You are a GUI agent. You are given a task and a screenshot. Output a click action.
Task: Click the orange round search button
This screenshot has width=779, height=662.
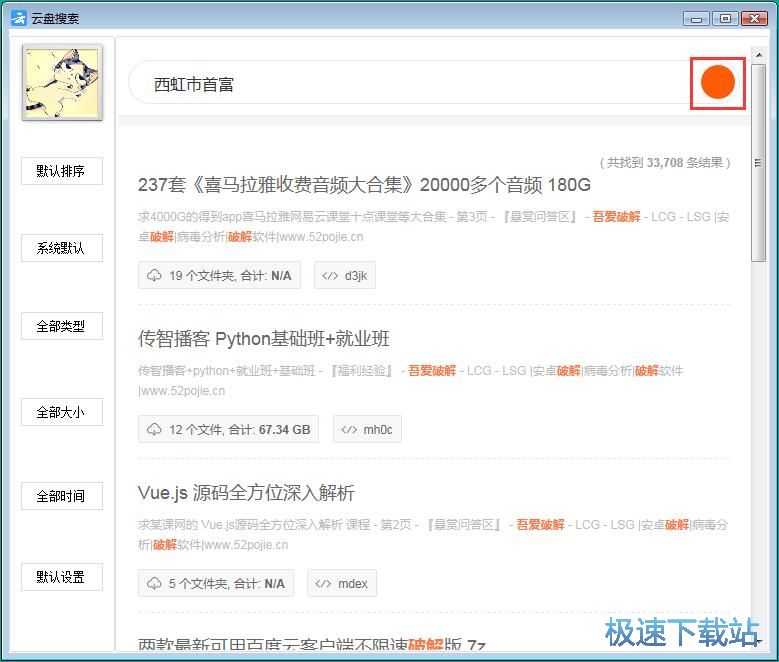[717, 83]
